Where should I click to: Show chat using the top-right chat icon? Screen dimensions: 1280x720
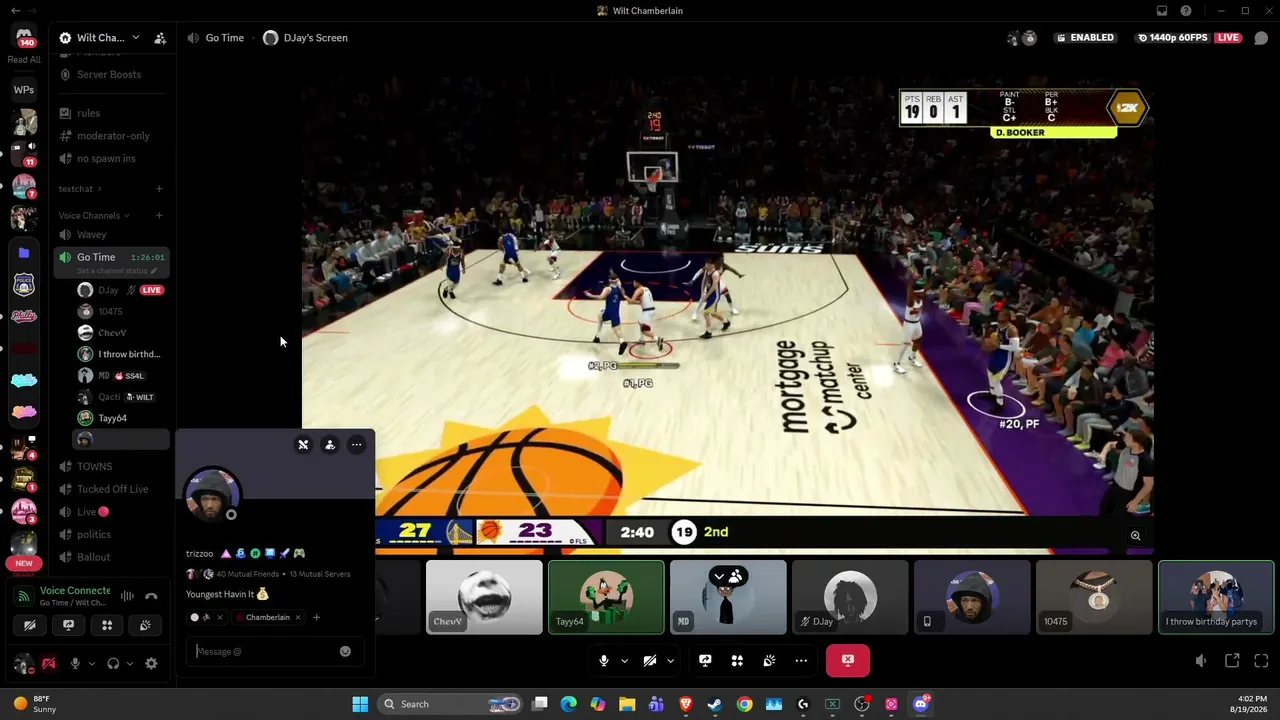pyautogui.click(x=1261, y=38)
